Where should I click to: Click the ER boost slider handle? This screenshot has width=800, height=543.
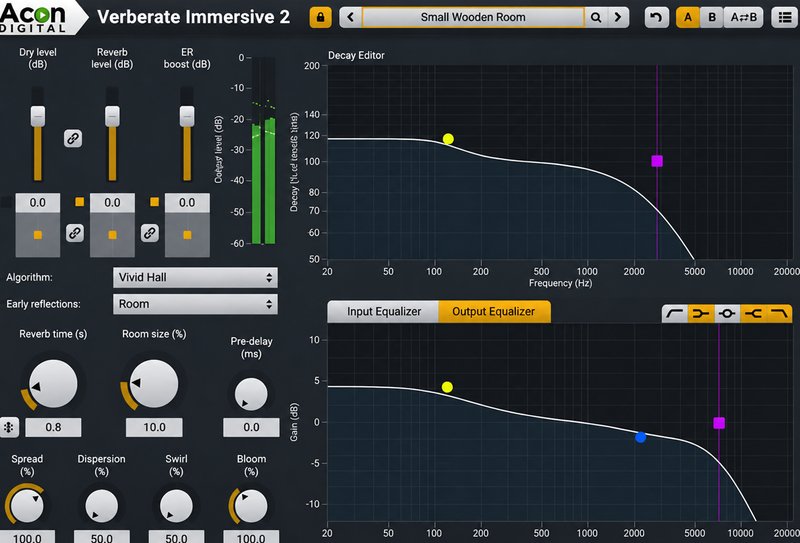click(x=187, y=116)
